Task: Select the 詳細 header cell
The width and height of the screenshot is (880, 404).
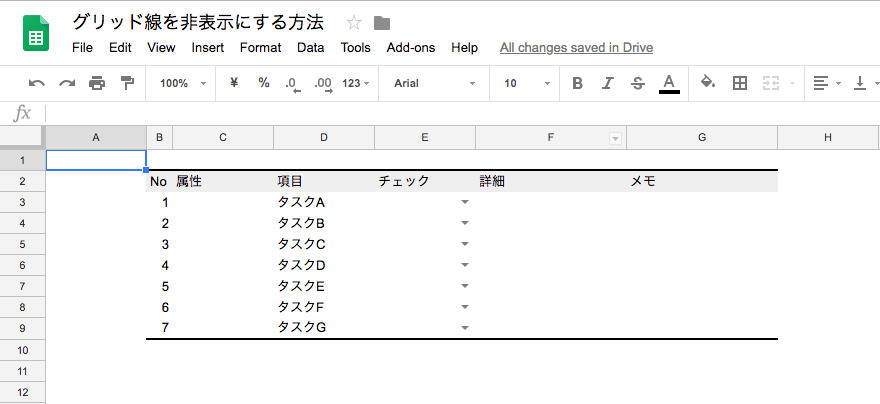Action: click(x=551, y=181)
